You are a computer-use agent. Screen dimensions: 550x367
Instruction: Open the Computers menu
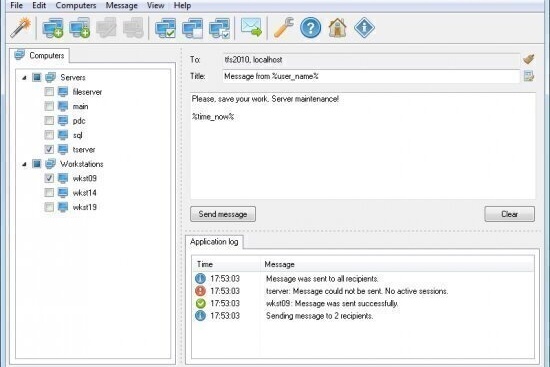[x=76, y=6]
